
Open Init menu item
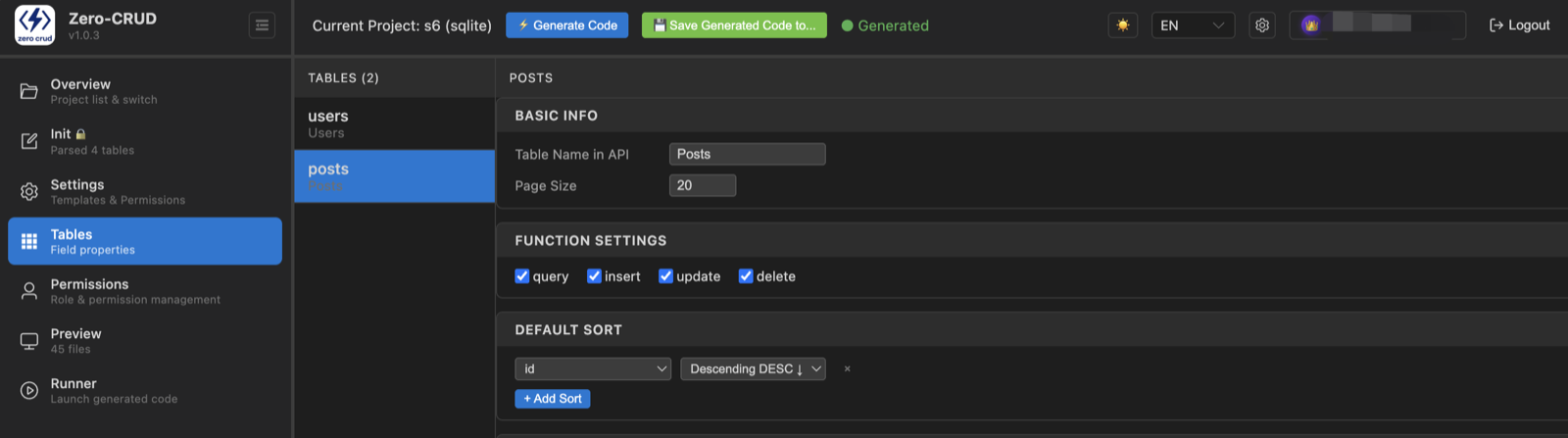145,141
